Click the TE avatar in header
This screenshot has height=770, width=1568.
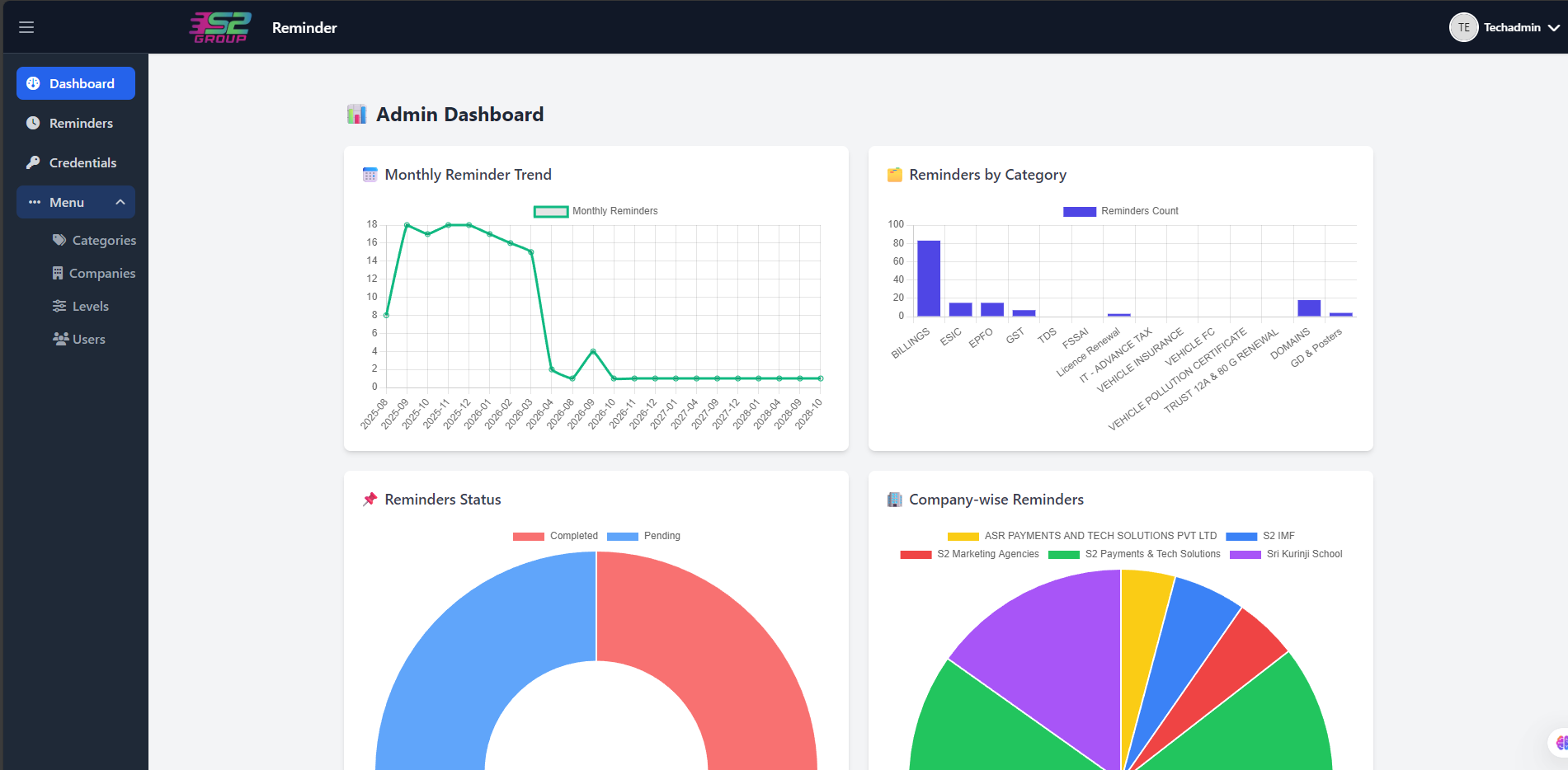point(1463,27)
